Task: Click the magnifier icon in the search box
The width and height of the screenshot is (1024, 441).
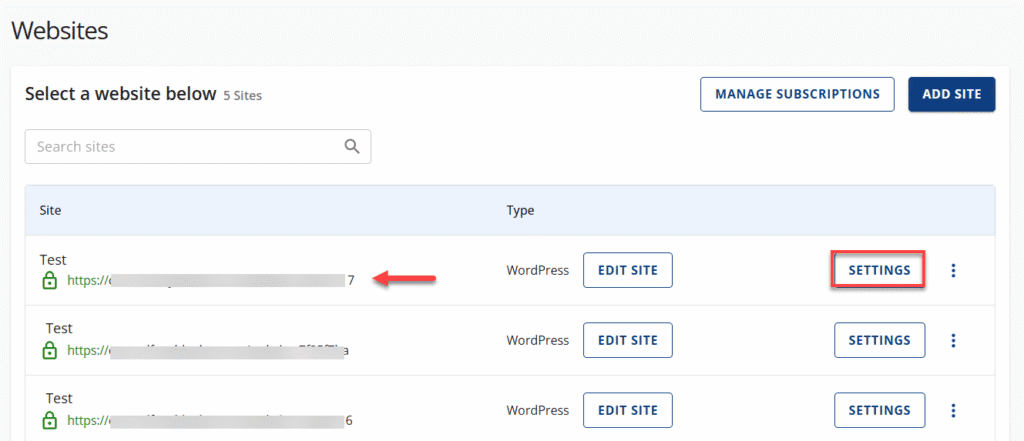Action: pos(352,146)
